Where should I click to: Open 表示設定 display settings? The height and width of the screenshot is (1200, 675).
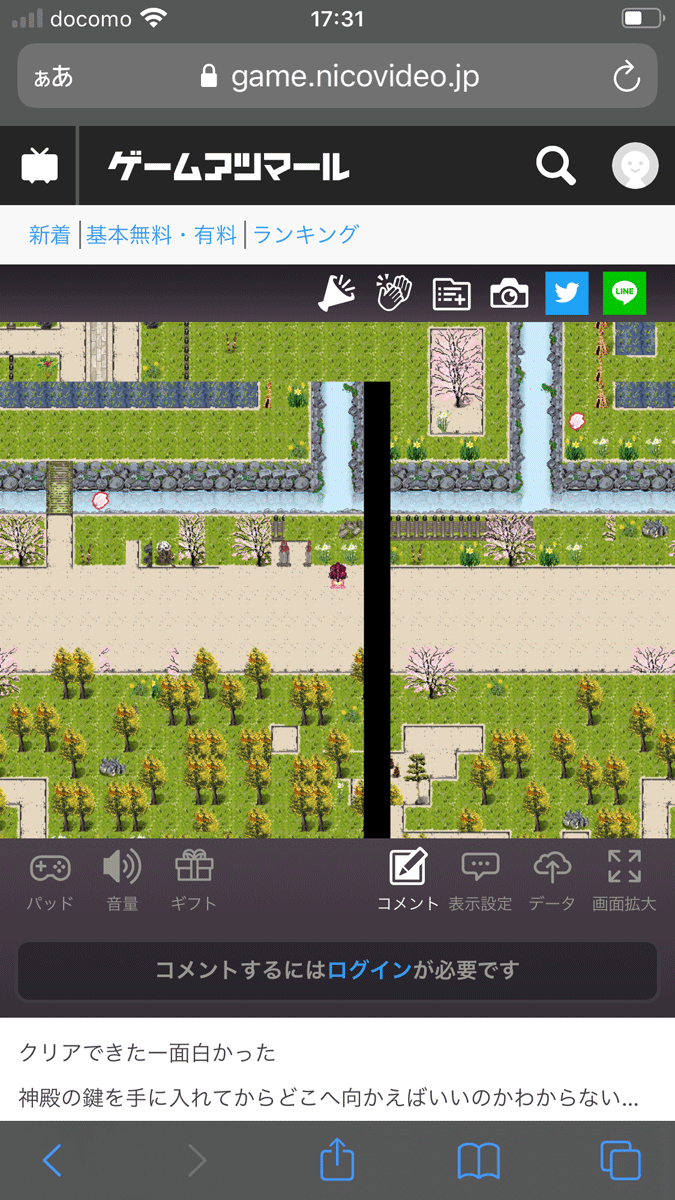pyautogui.click(x=480, y=880)
